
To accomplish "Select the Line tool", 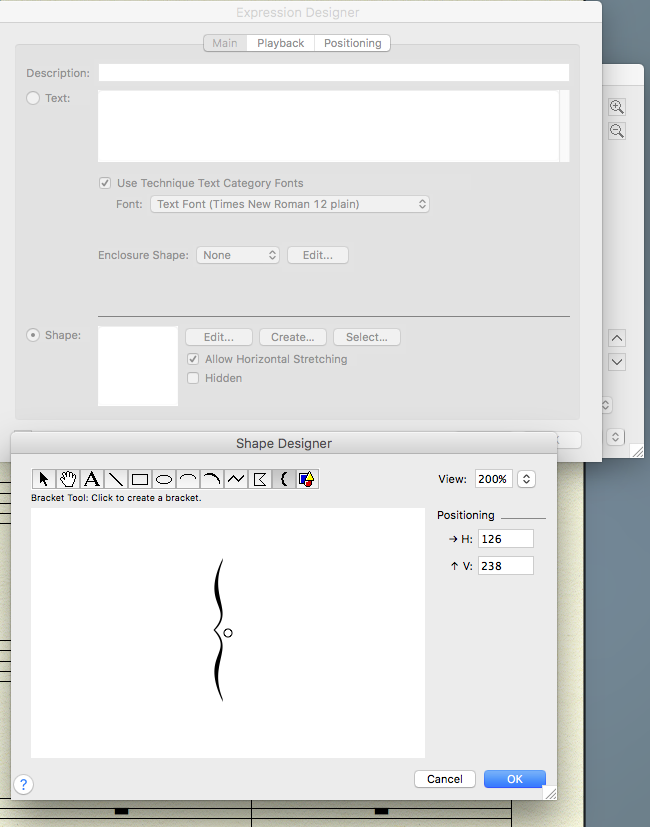I will pyautogui.click(x=116, y=479).
